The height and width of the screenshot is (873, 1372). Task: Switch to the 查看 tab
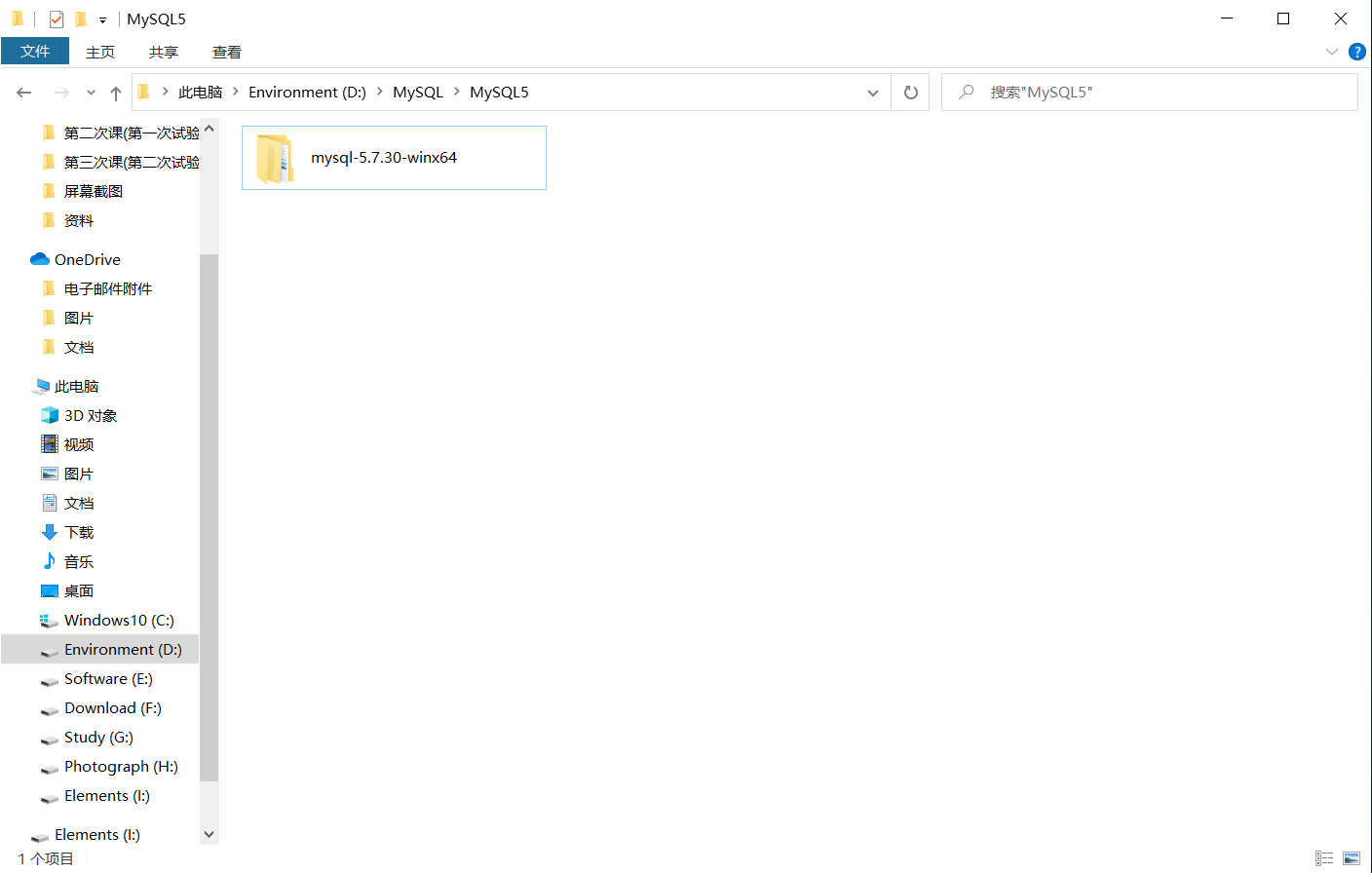coord(226,52)
